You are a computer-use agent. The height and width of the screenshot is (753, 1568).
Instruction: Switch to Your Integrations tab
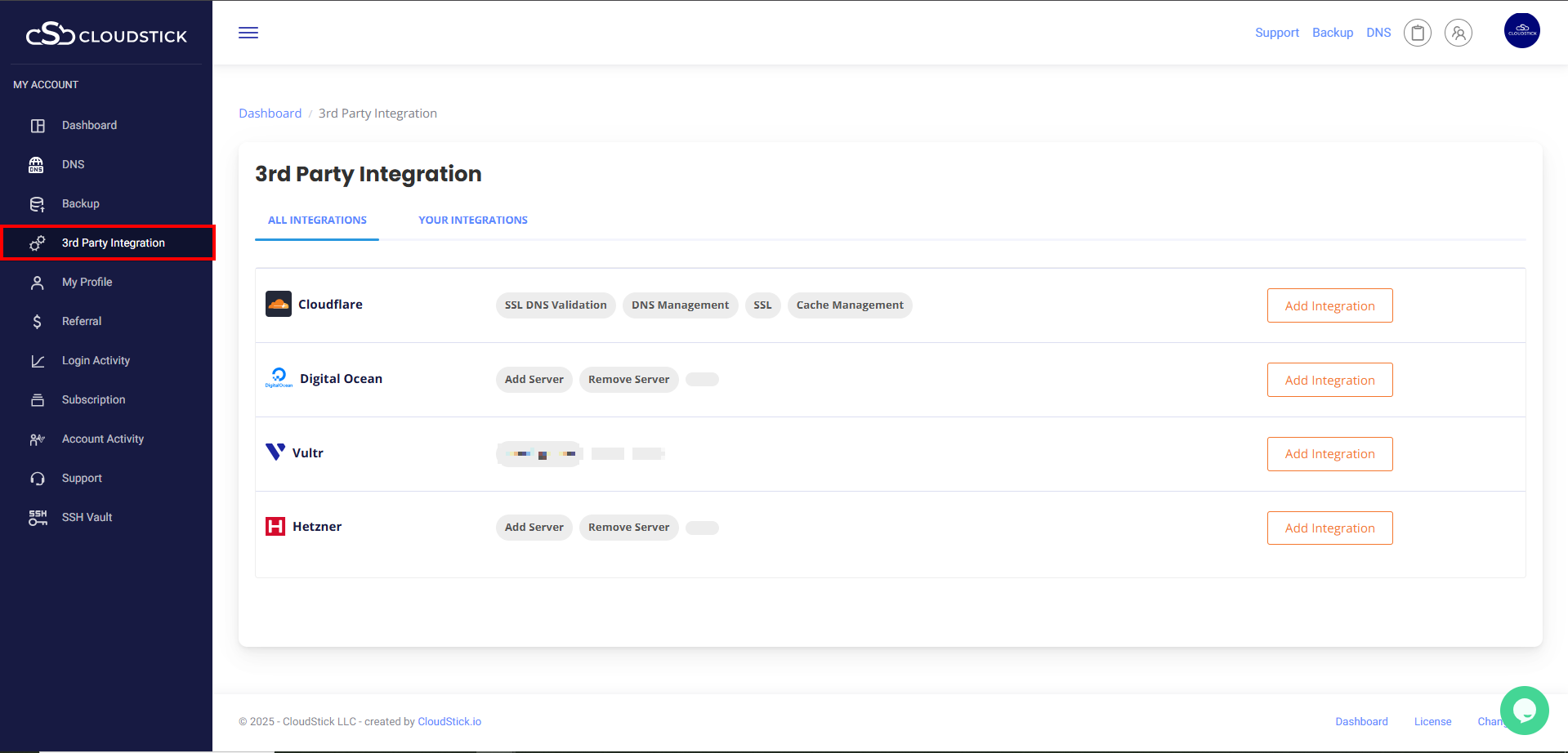[472, 221]
